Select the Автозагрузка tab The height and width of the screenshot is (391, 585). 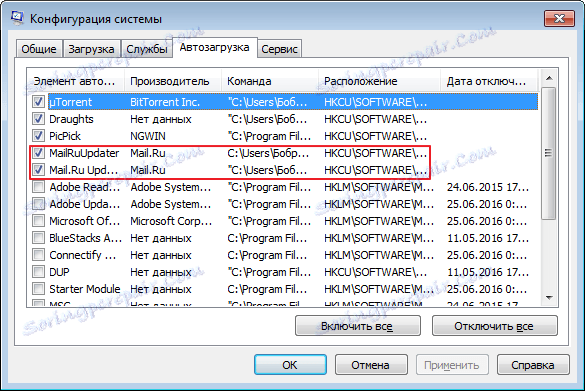[215, 47]
